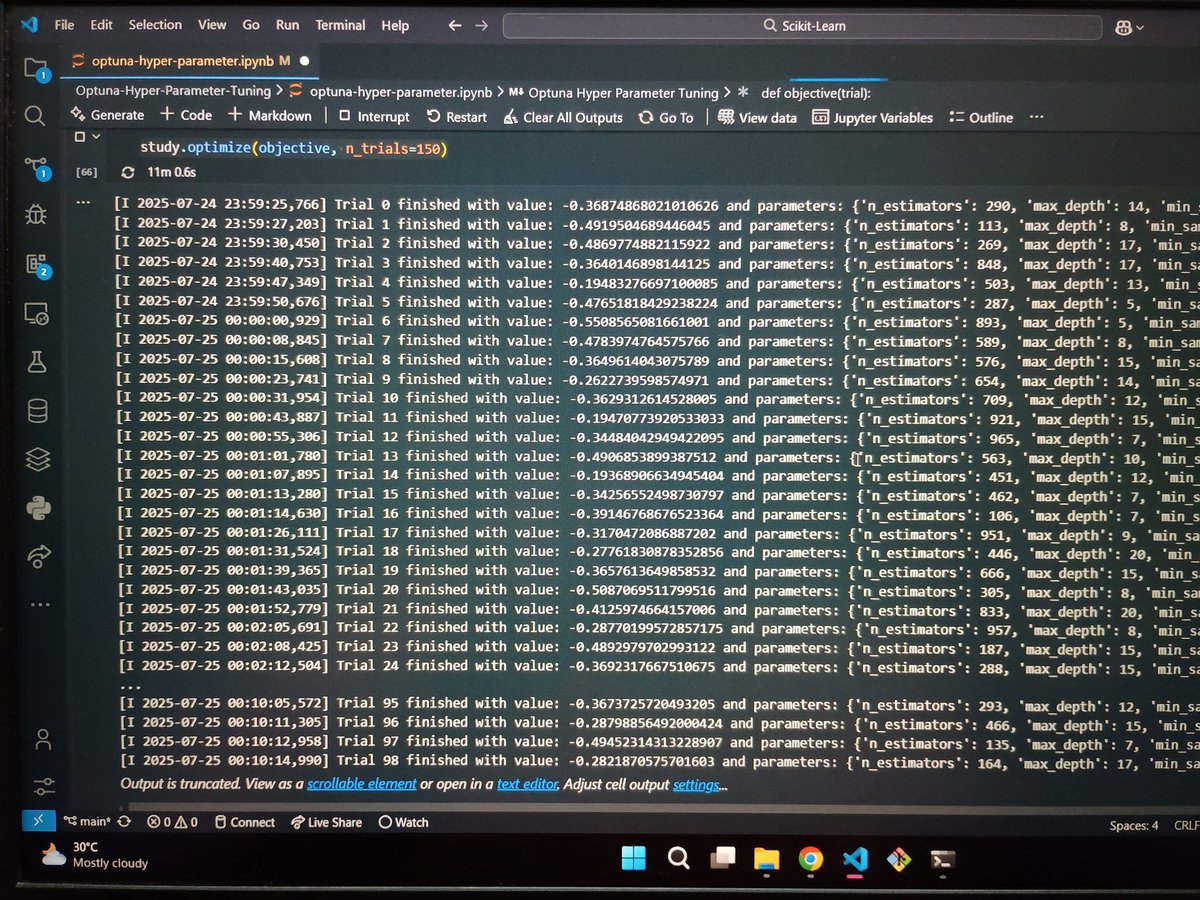Open the File menu

pos(64,25)
